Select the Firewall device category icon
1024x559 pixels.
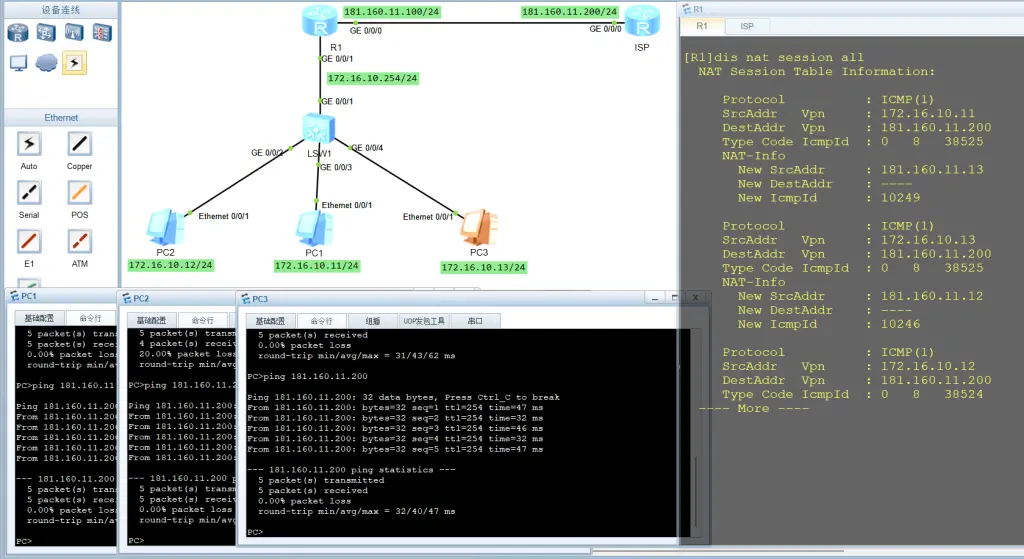click(102, 33)
